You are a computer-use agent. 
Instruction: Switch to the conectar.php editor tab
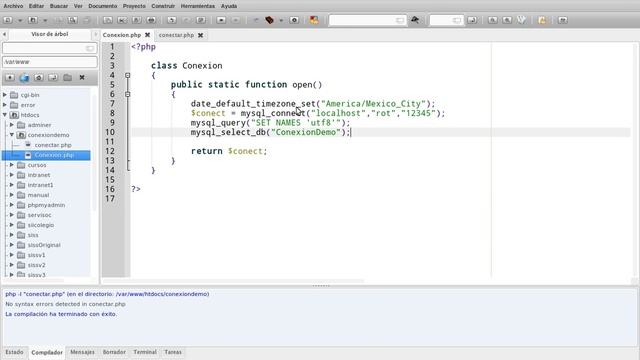click(176, 35)
